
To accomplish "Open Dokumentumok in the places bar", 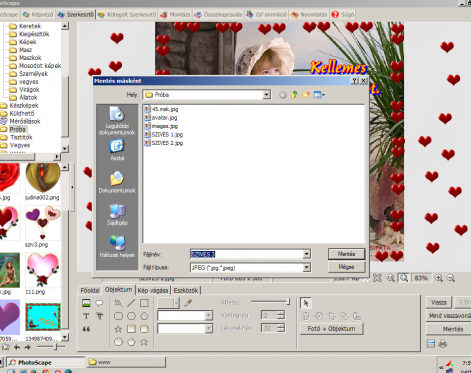I will (117, 182).
